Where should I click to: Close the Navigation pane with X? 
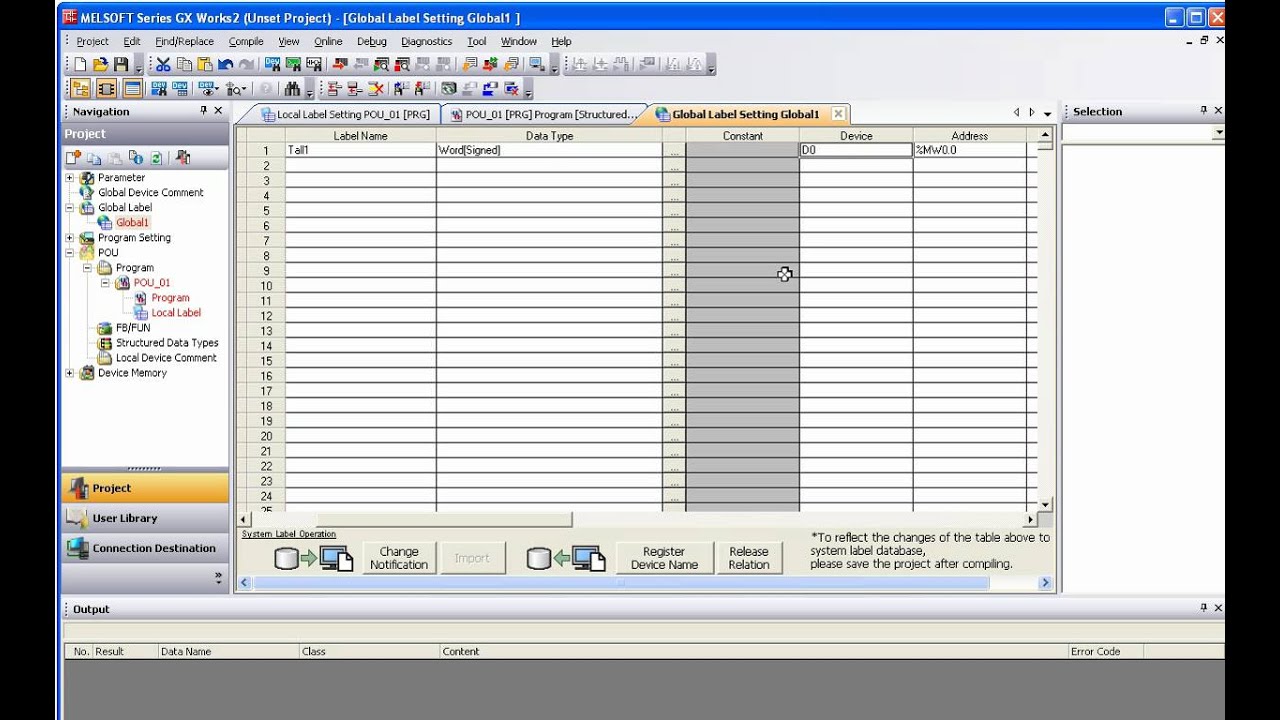pos(219,111)
